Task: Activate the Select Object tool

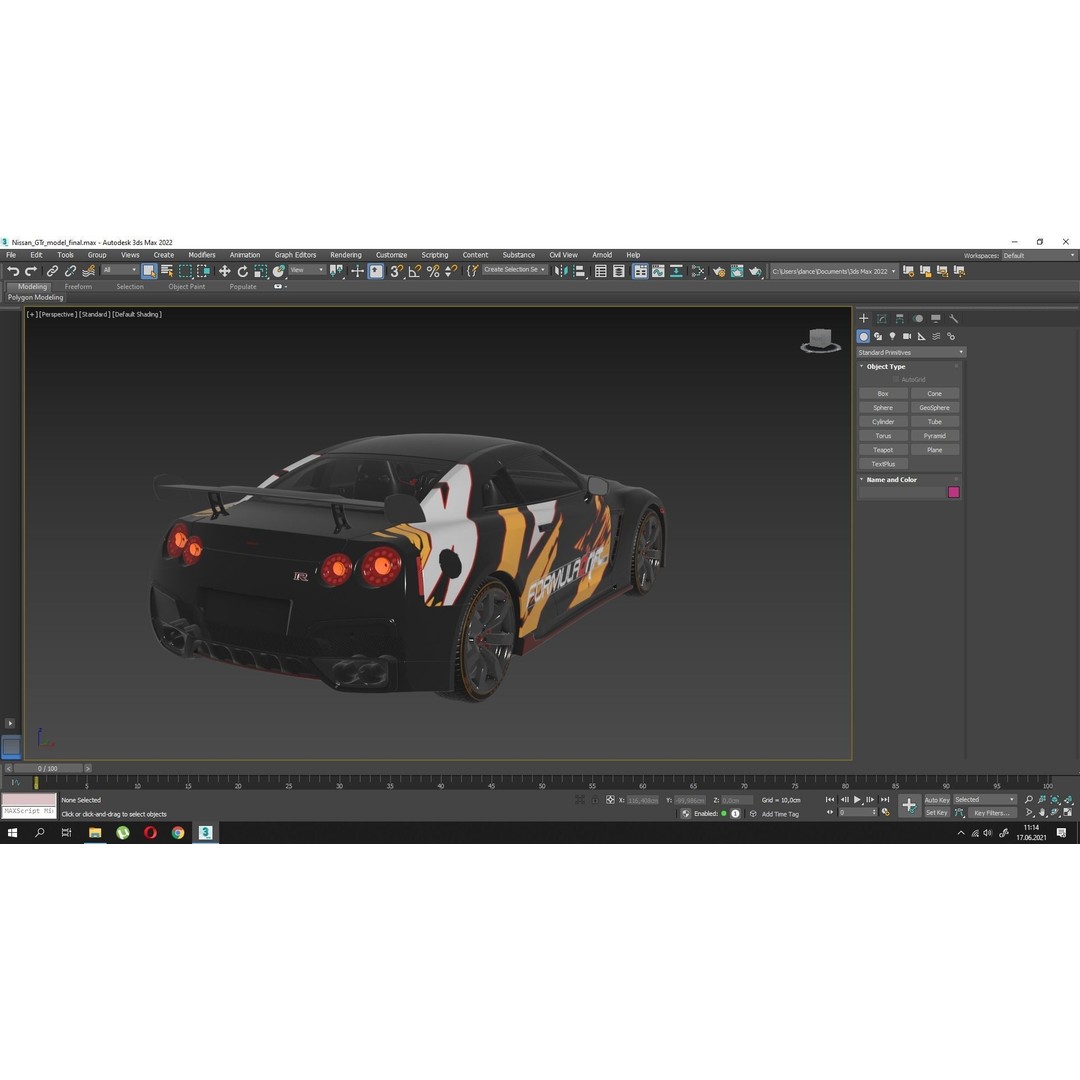Action: click(x=149, y=271)
